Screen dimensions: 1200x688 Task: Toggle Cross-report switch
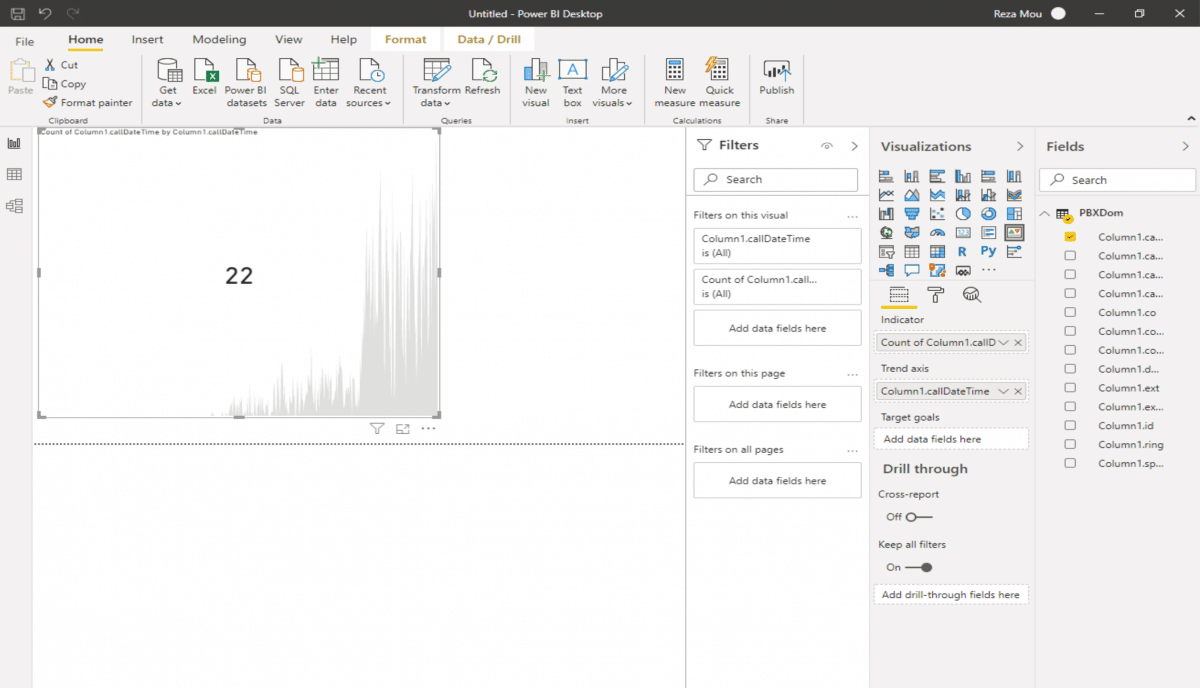pos(918,517)
